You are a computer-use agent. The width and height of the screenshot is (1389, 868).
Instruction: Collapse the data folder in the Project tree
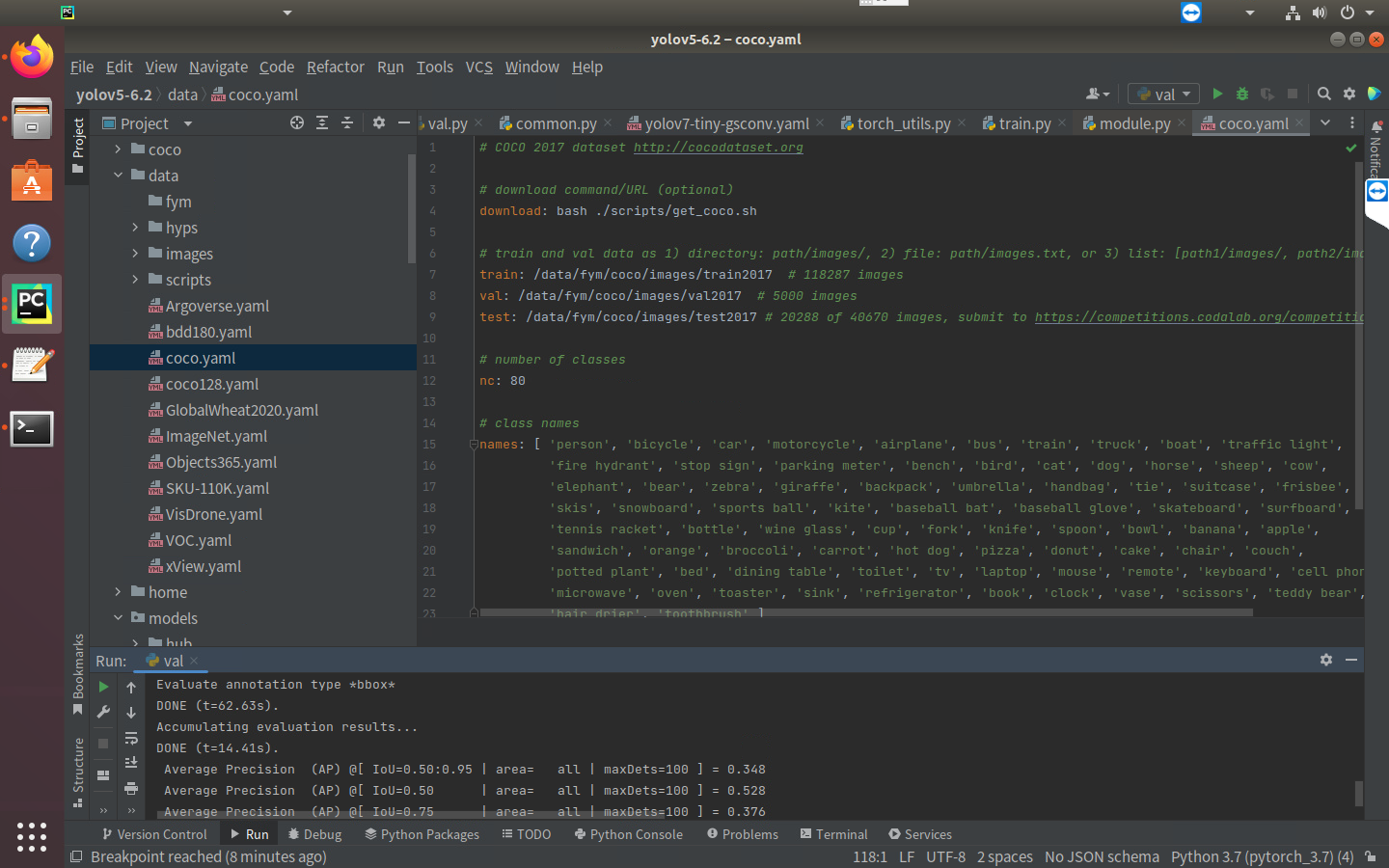pos(119,175)
